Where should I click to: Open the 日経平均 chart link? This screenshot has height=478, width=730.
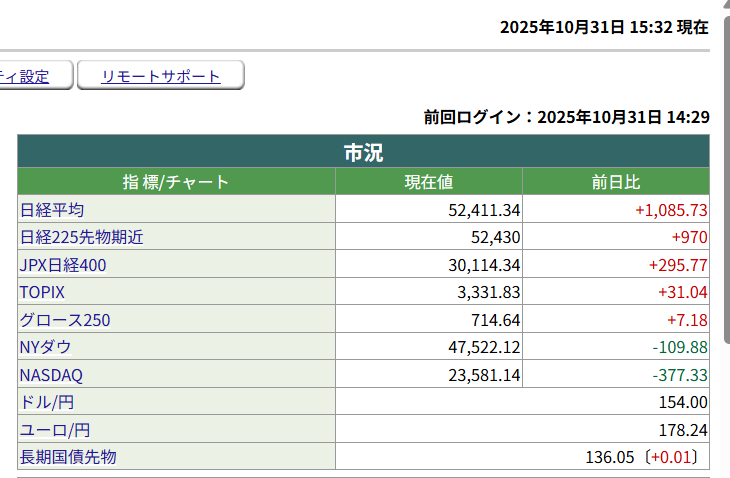point(52,210)
